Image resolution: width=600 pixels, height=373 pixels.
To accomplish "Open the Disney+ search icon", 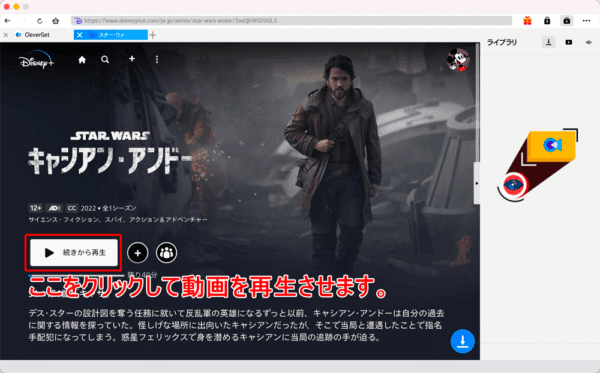I will pyautogui.click(x=105, y=60).
